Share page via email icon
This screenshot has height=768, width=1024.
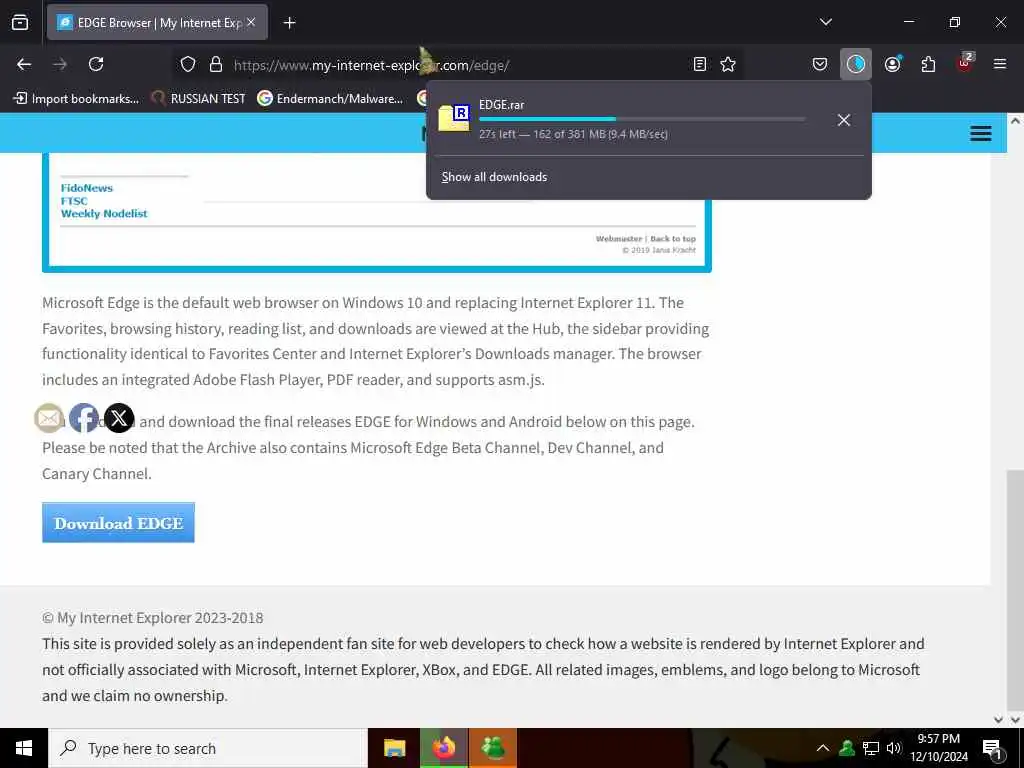[x=49, y=418]
